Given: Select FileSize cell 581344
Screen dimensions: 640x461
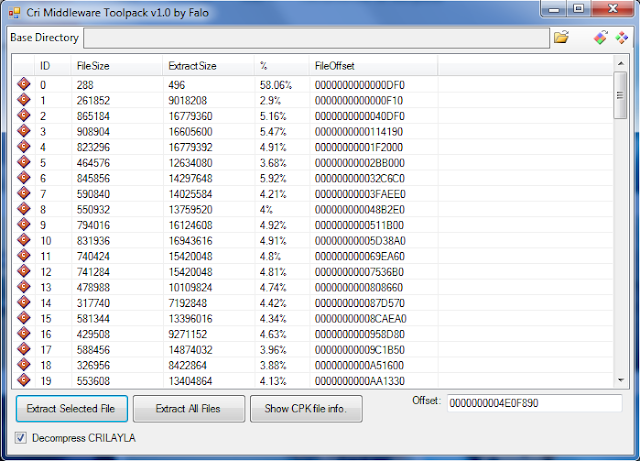Looking at the screenshot, I should tap(93, 318).
